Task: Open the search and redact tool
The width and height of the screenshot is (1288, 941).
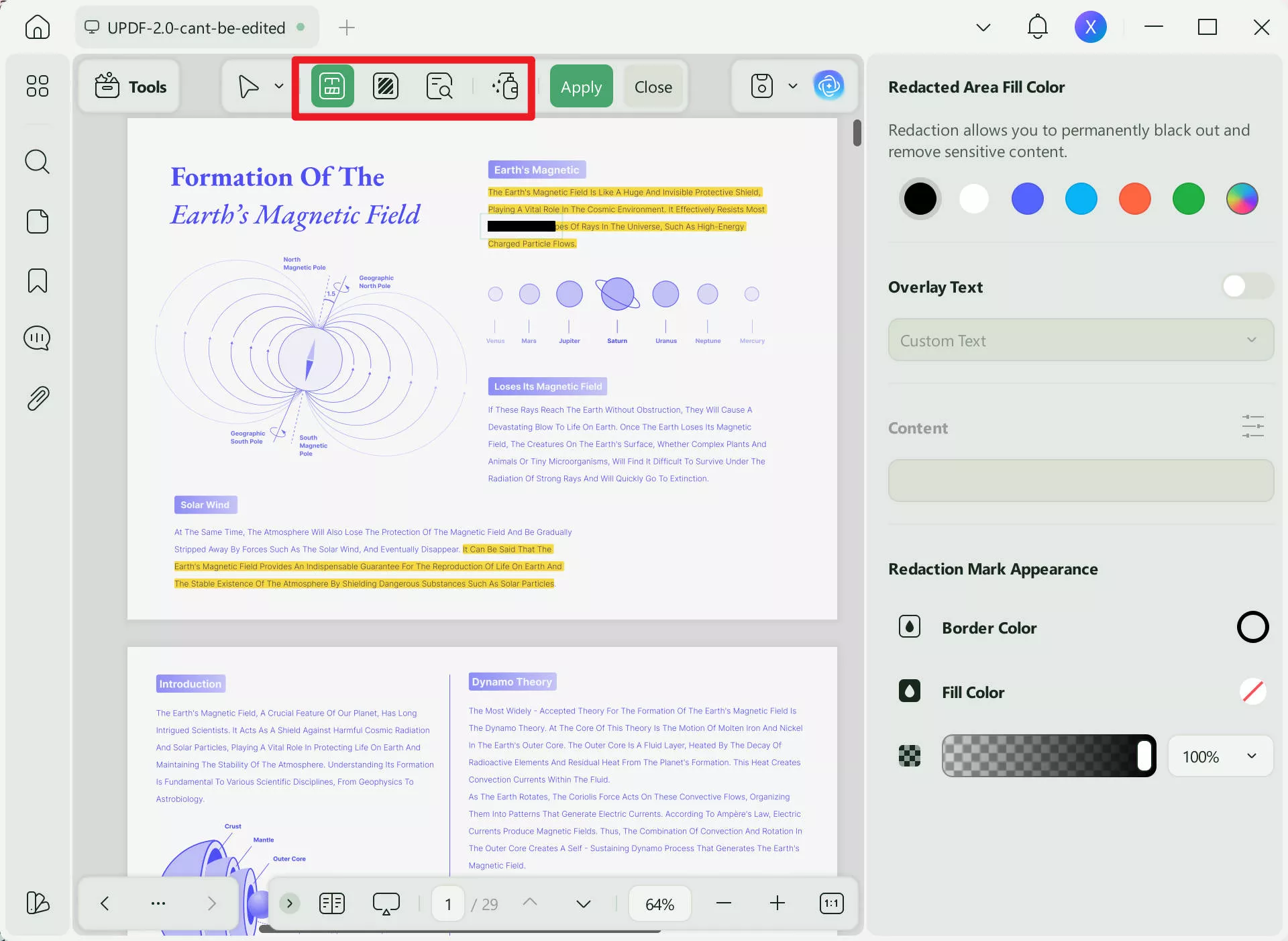Action: 439,87
